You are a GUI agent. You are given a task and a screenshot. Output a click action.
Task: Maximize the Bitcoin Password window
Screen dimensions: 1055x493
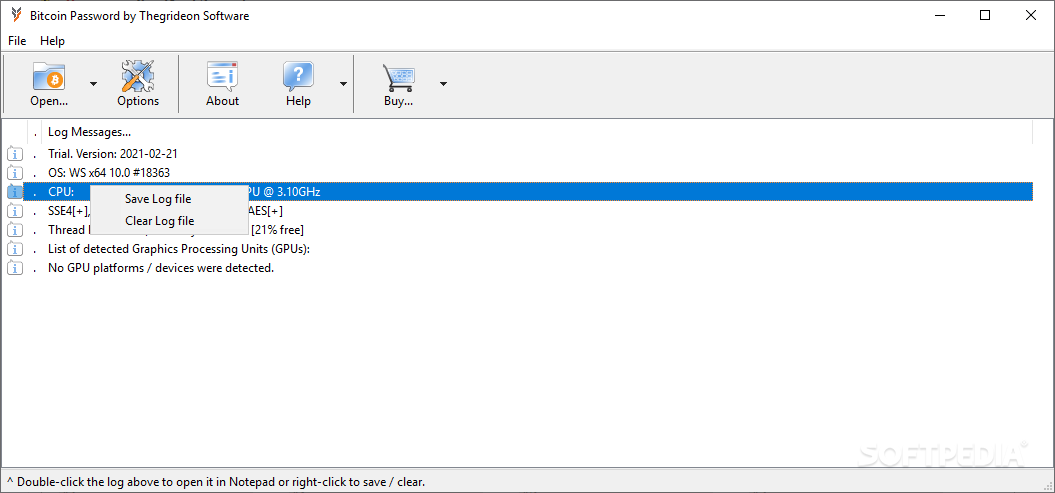pyautogui.click(x=985, y=15)
